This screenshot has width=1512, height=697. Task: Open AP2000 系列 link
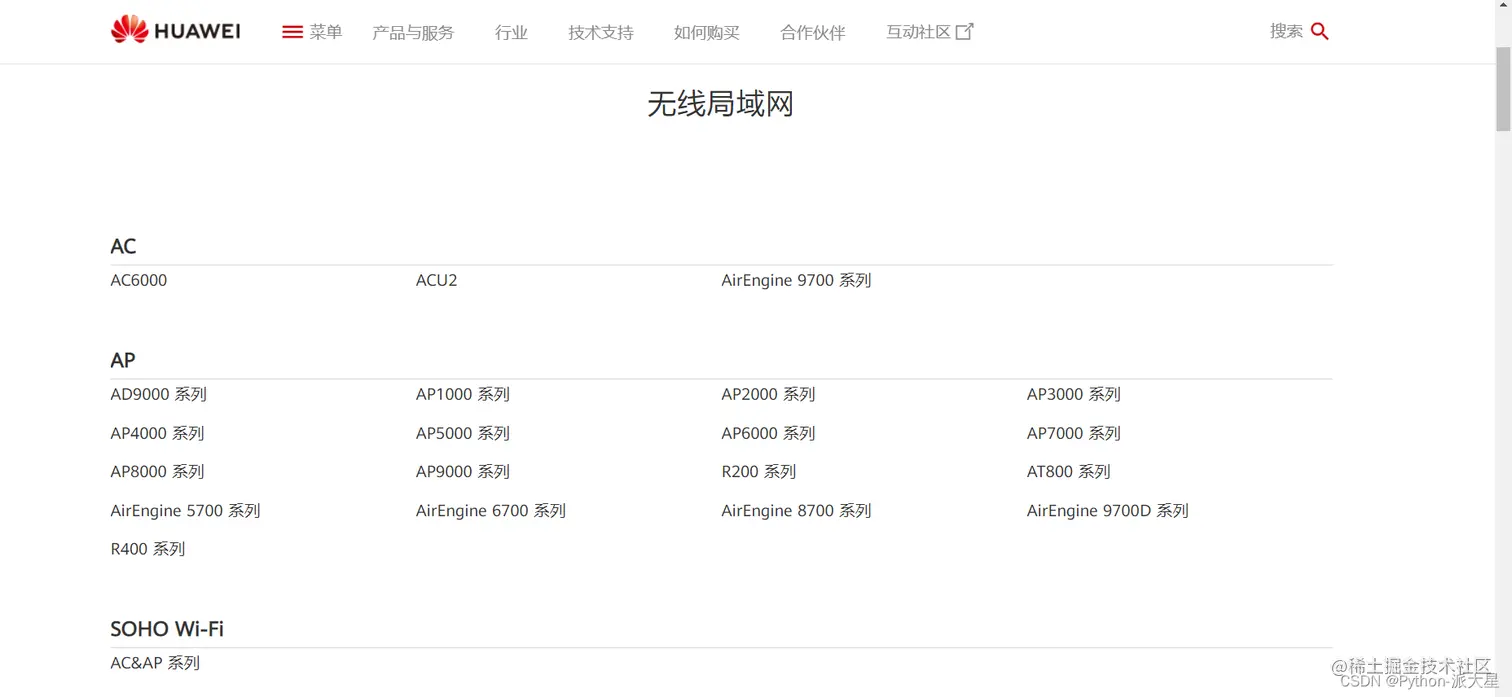pyautogui.click(x=768, y=394)
